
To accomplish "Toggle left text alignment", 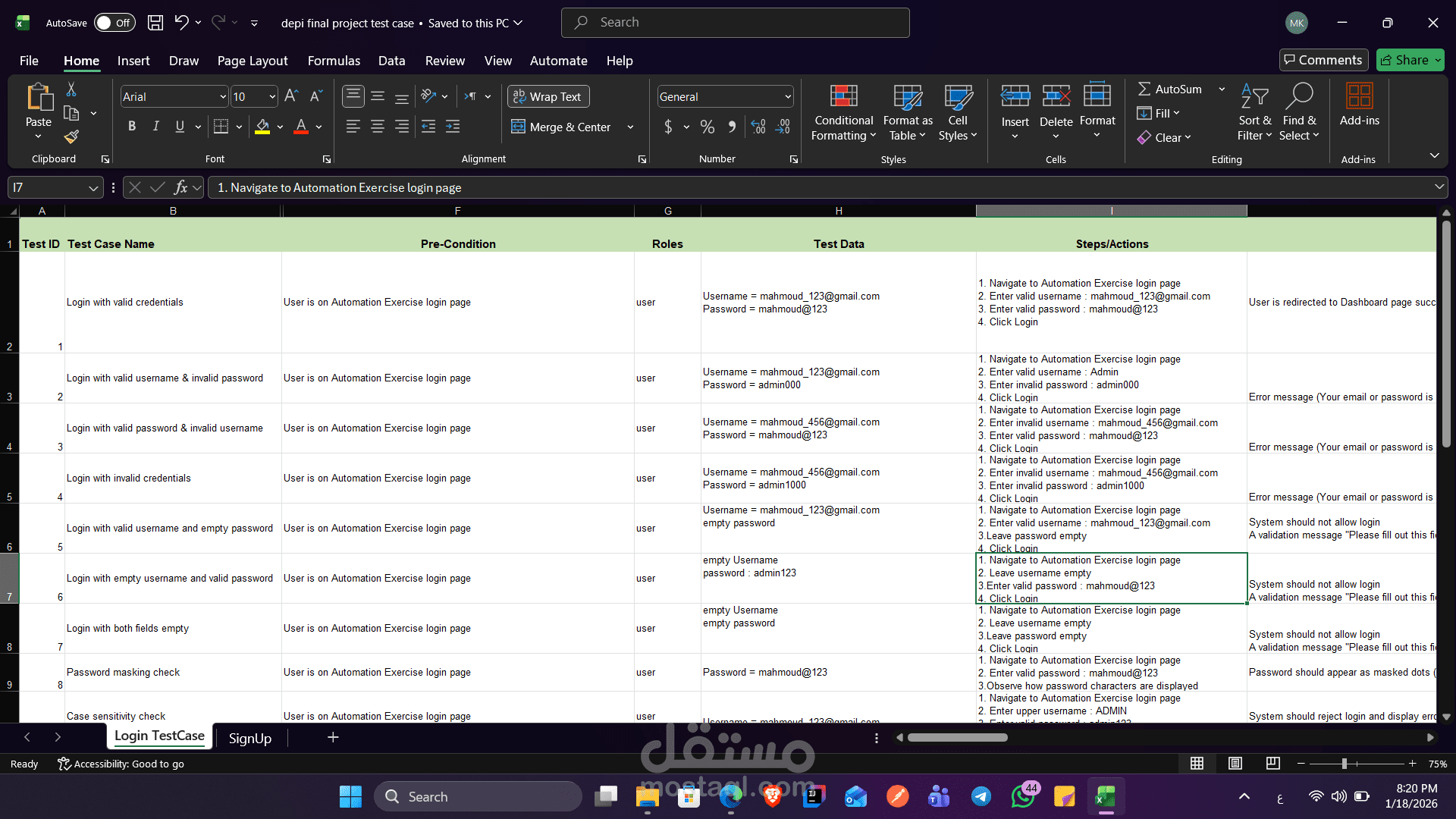I will (x=353, y=127).
